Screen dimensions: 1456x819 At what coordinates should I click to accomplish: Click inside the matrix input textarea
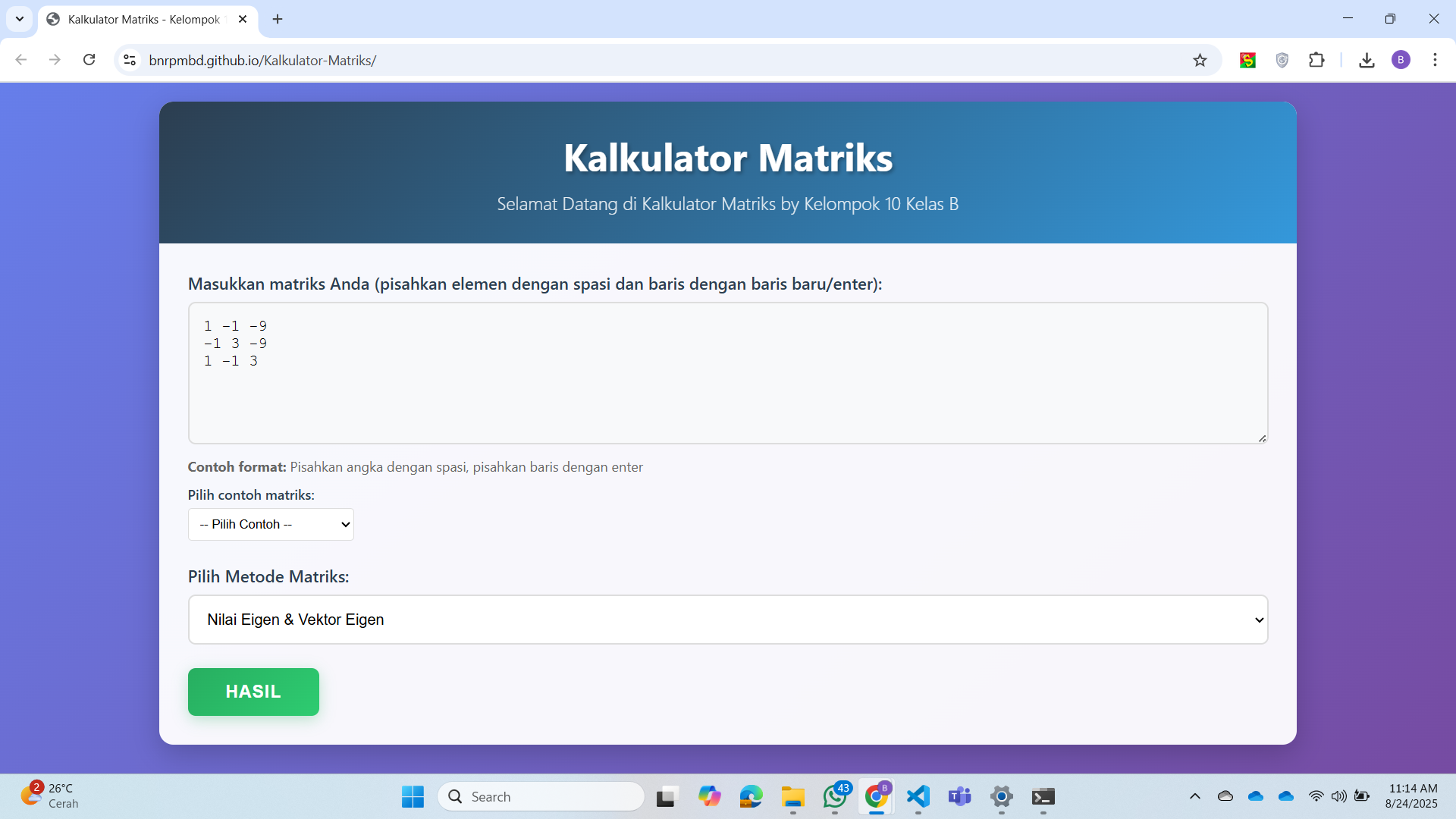[x=728, y=373]
